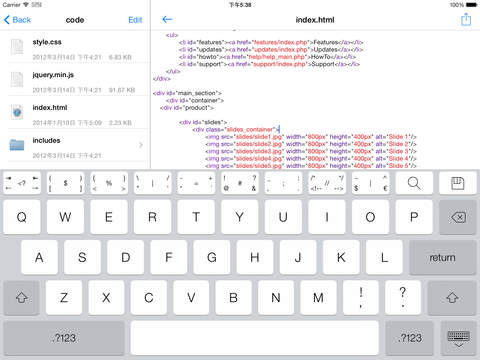This screenshot has height=360, width=480.
Task: Tap the blue includes folder icon
Action: click(x=17, y=145)
